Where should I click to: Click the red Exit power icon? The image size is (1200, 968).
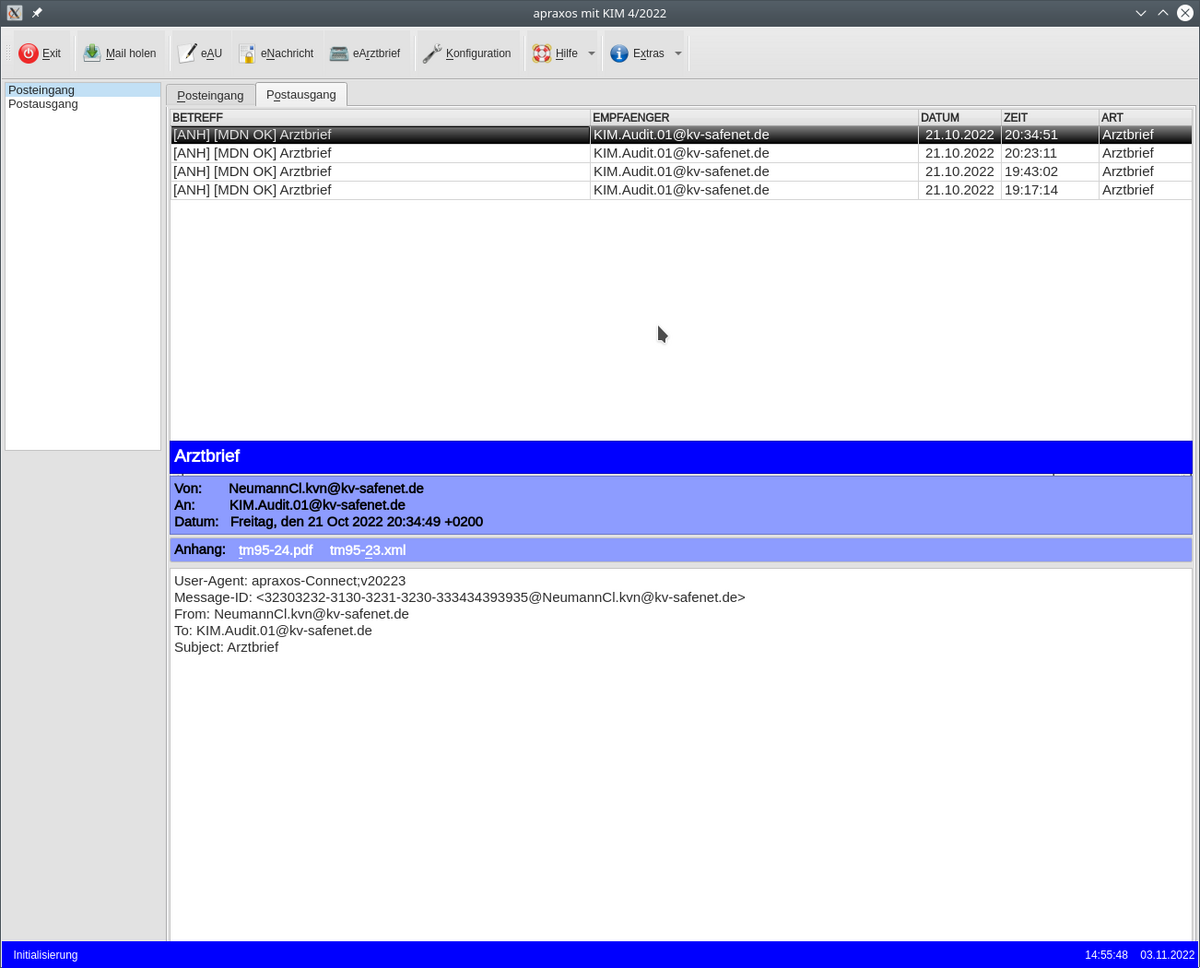pos(28,53)
